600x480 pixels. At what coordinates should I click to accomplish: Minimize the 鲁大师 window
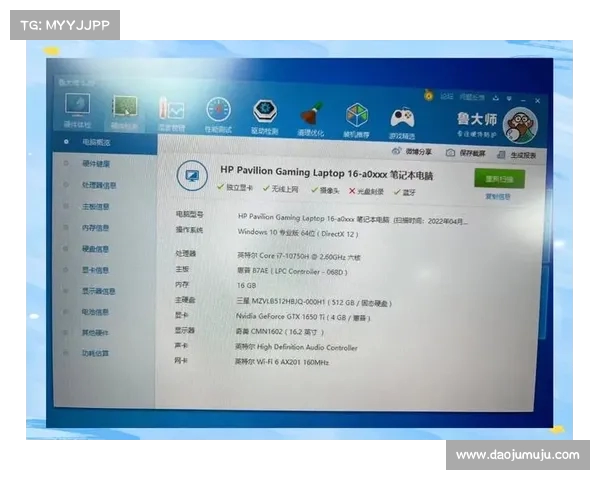(x=523, y=100)
